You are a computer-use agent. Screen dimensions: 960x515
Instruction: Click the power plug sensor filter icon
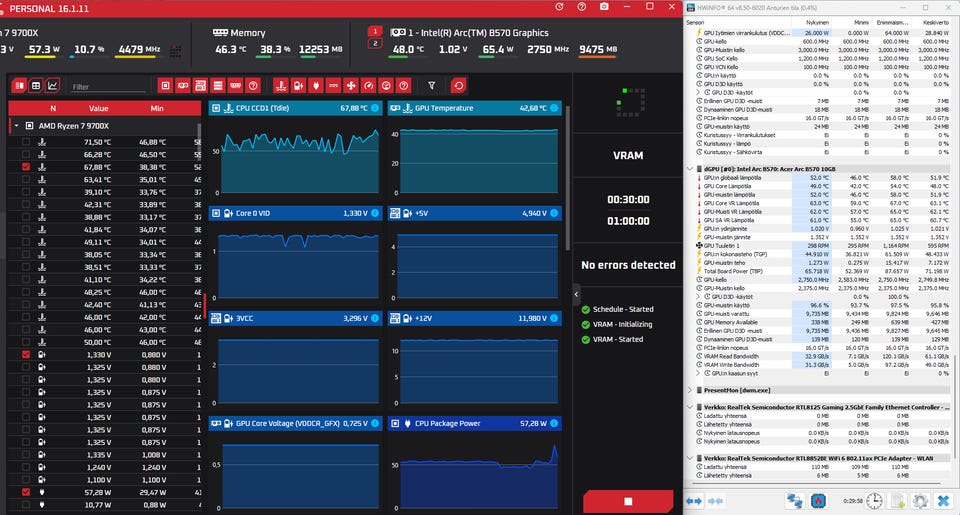point(316,86)
